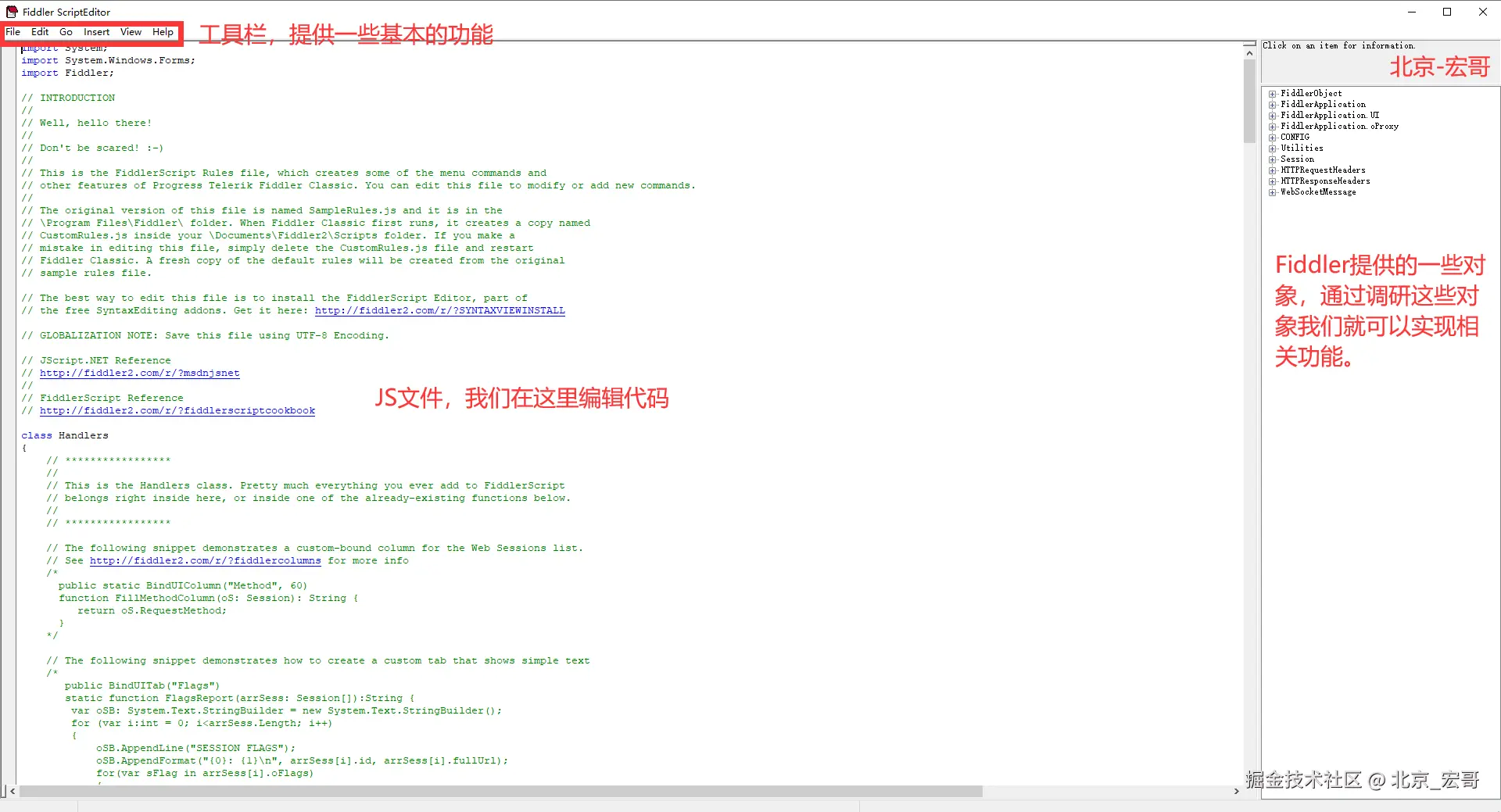
Task: Click the 'import Fiddler;' line
Action: tap(67, 73)
